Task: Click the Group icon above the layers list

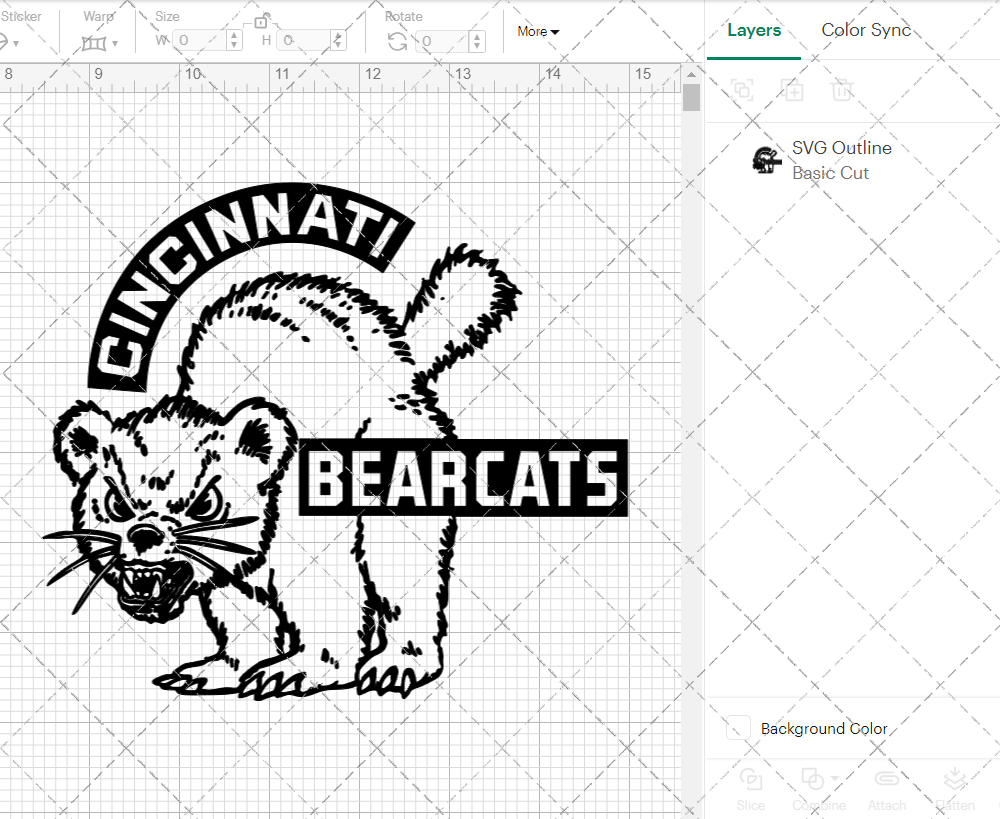Action: (x=742, y=91)
